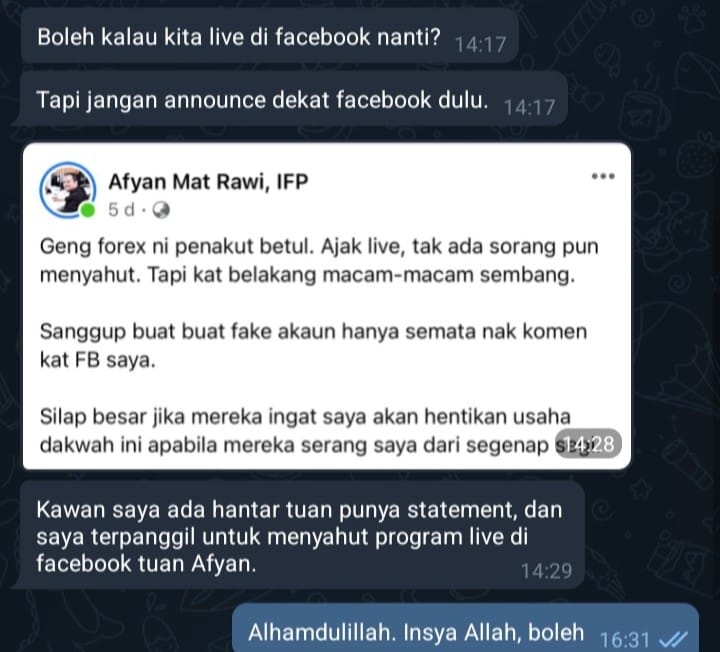This screenshot has height=652, width=720.
Task: Tap Afyan Mat Rawi's profile picture
Action: pyautogui.click(x=68, y=190)
